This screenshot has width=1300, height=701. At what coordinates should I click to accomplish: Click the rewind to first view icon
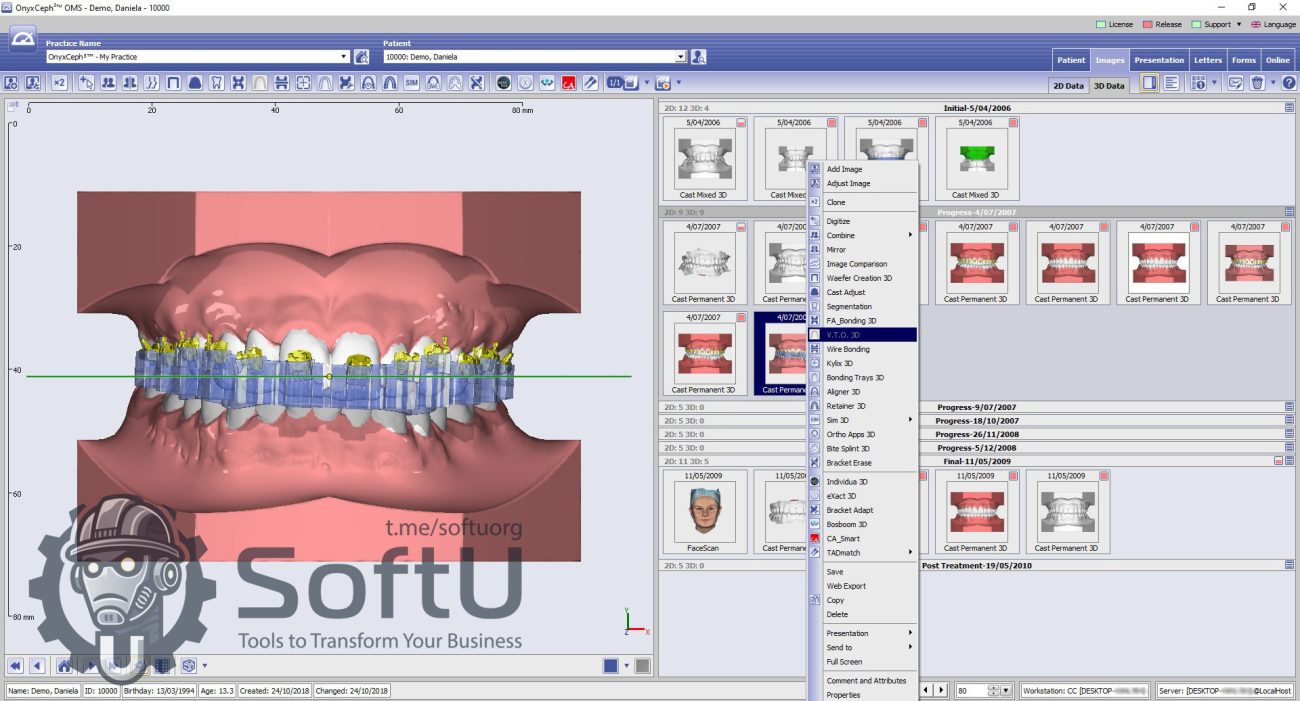[16, 666]
